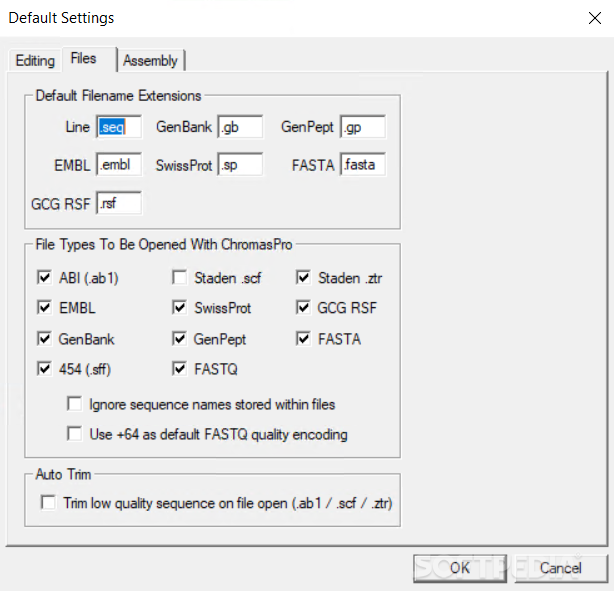Screen dimensions: 614x591
Task: Click the FASTA extension field
Action: pyautogui.click(x=363, y=164)
